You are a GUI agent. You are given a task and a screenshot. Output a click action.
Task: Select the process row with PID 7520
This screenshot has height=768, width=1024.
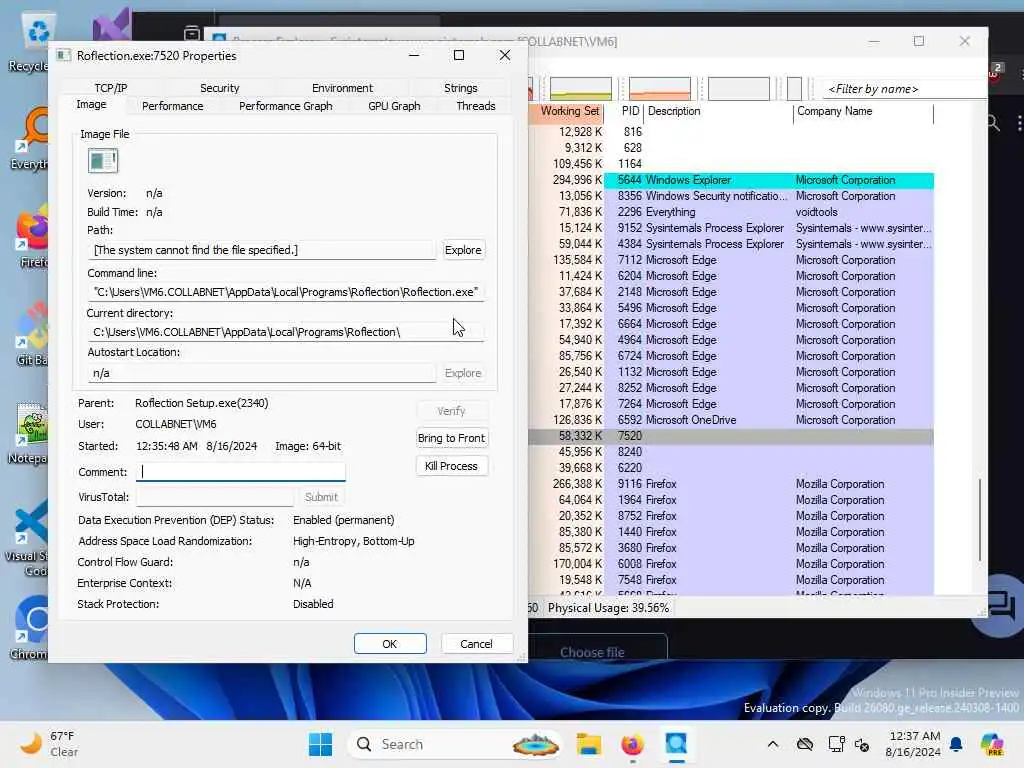tap(731, 436)
